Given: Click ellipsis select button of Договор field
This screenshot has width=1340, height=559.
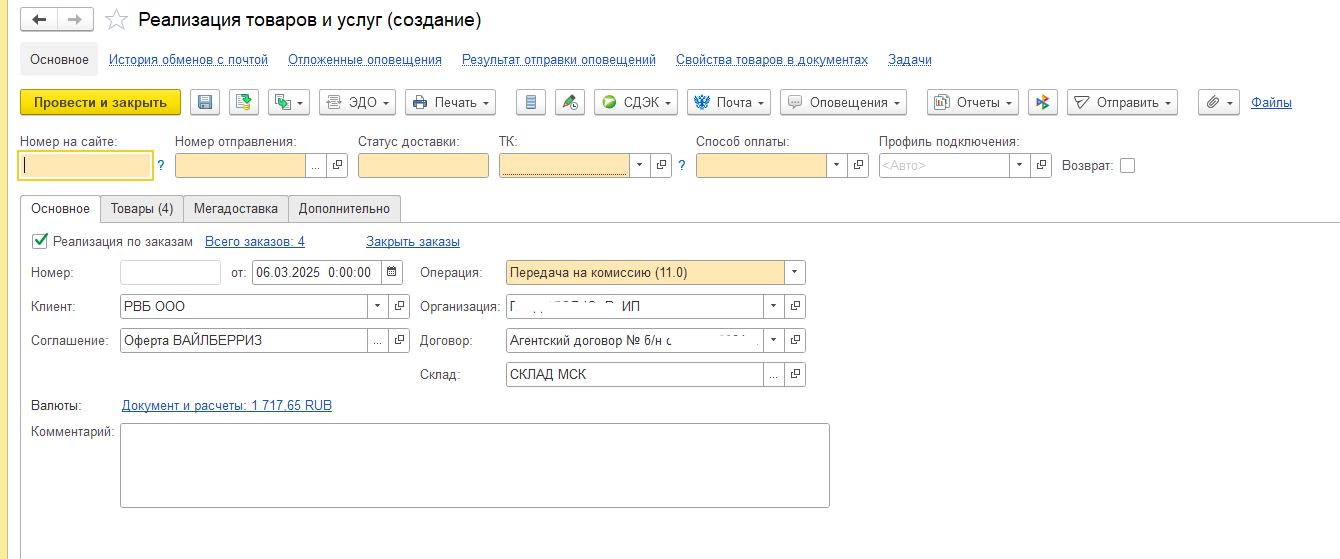Looking at the screenshot, I should pos(774,340).
